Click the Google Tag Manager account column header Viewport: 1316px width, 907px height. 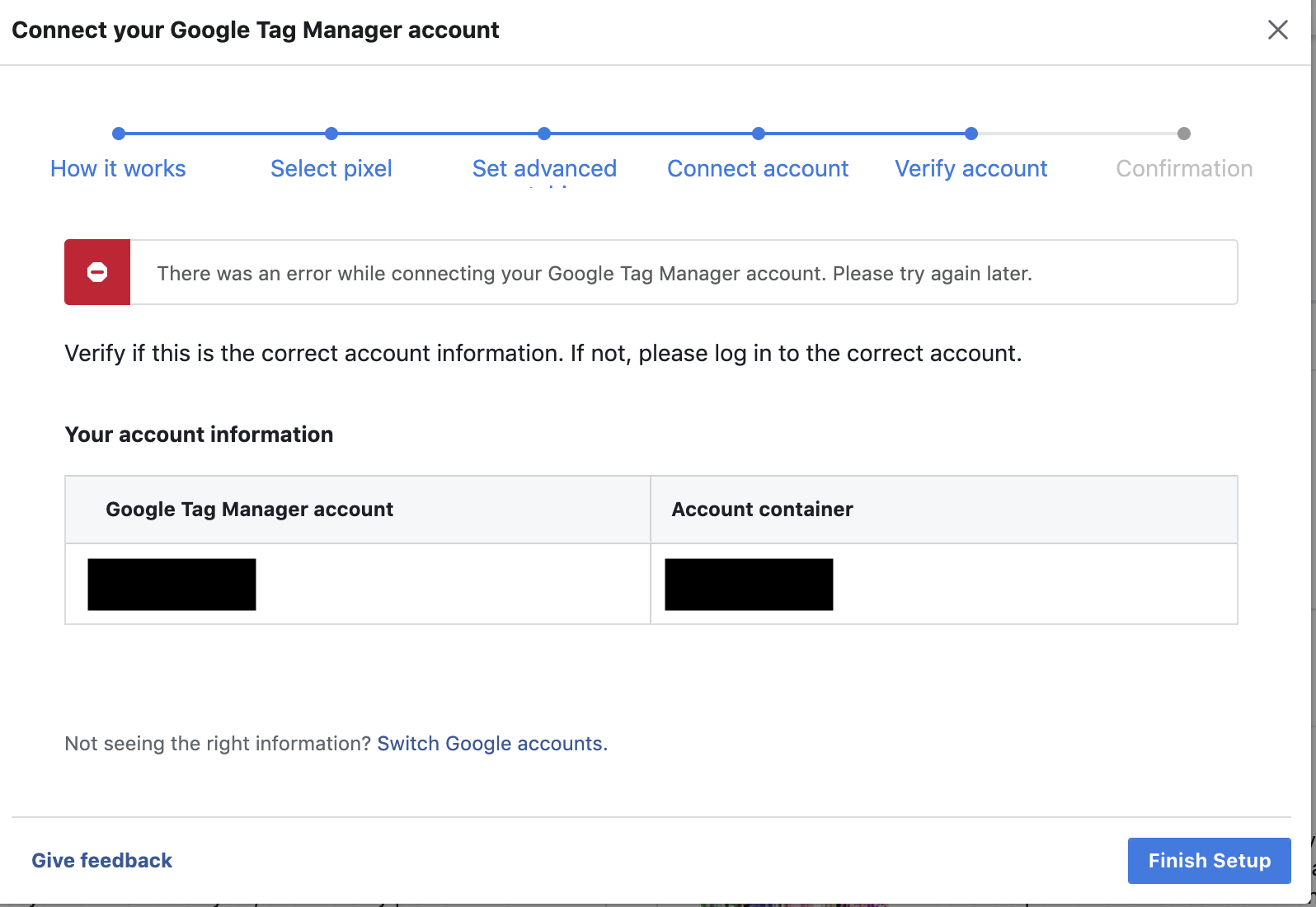[x=249, y=510]
